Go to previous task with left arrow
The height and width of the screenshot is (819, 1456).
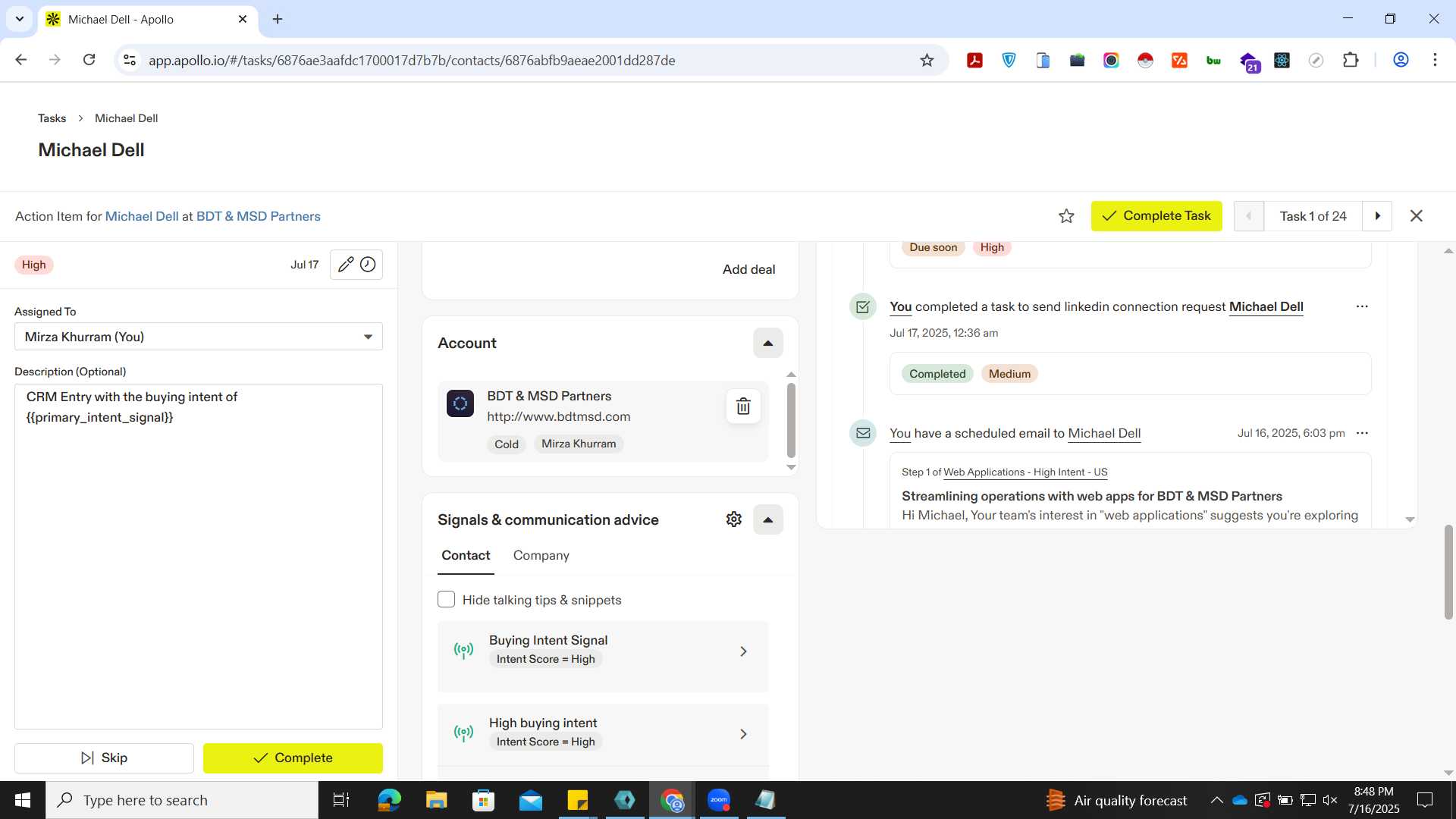[x=1249, y=216]
